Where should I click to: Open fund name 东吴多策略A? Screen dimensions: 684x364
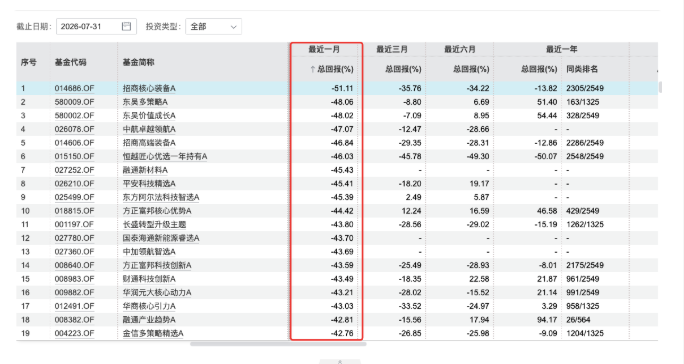[145, 102]
